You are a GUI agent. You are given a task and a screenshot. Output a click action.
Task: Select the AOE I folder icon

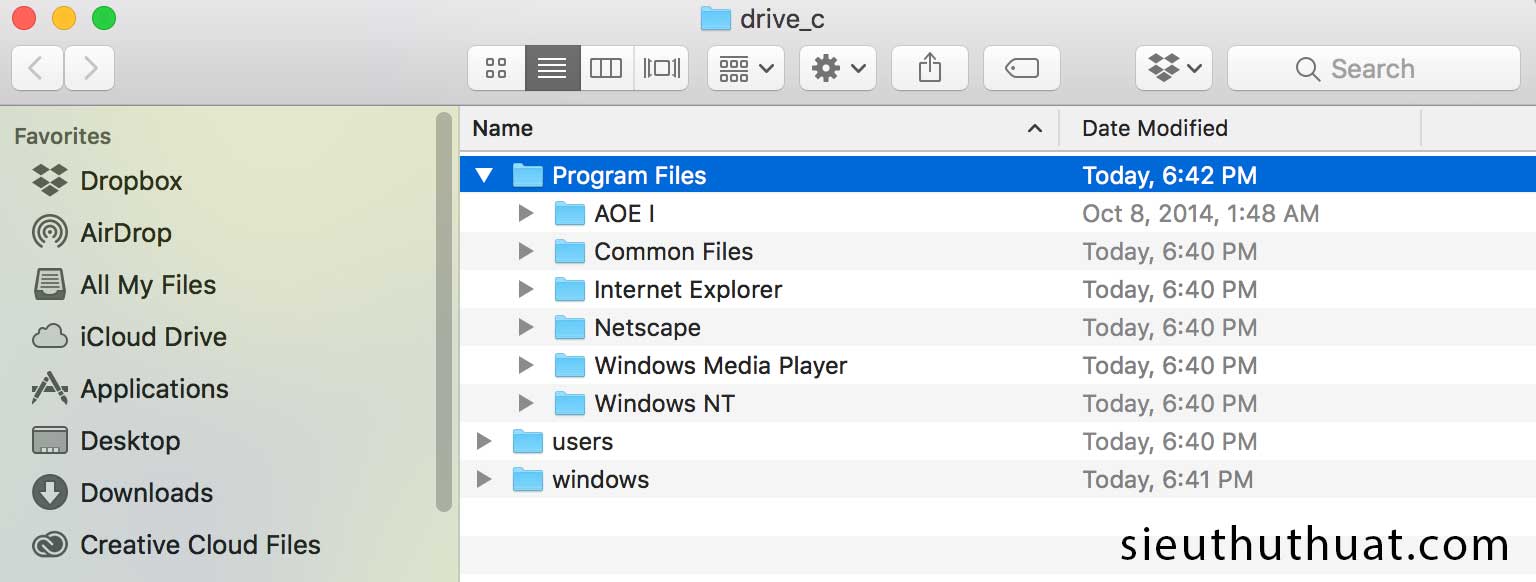click(x=569, y=214)
